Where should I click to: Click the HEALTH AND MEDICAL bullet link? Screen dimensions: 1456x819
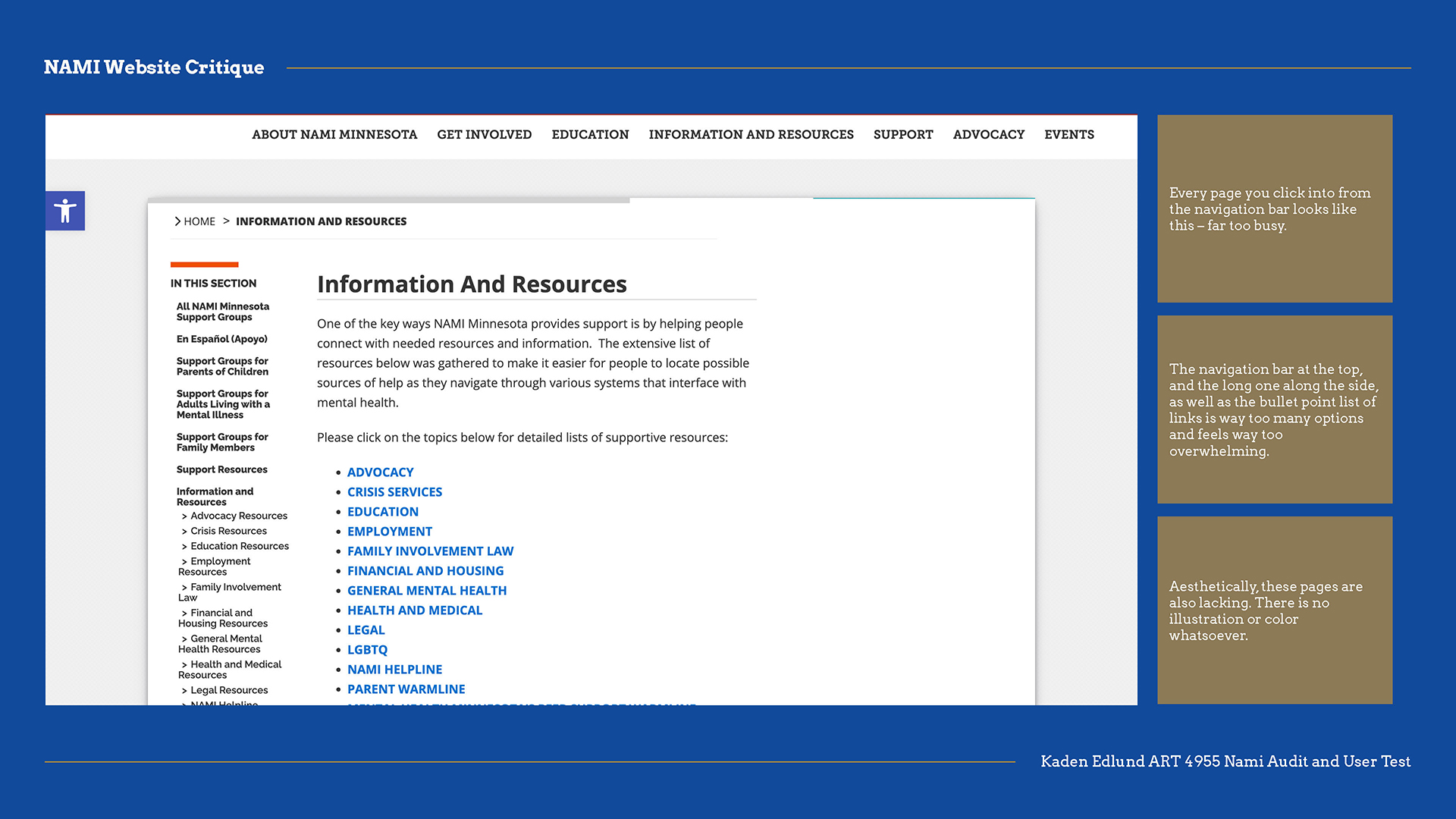tap(415, 610)
